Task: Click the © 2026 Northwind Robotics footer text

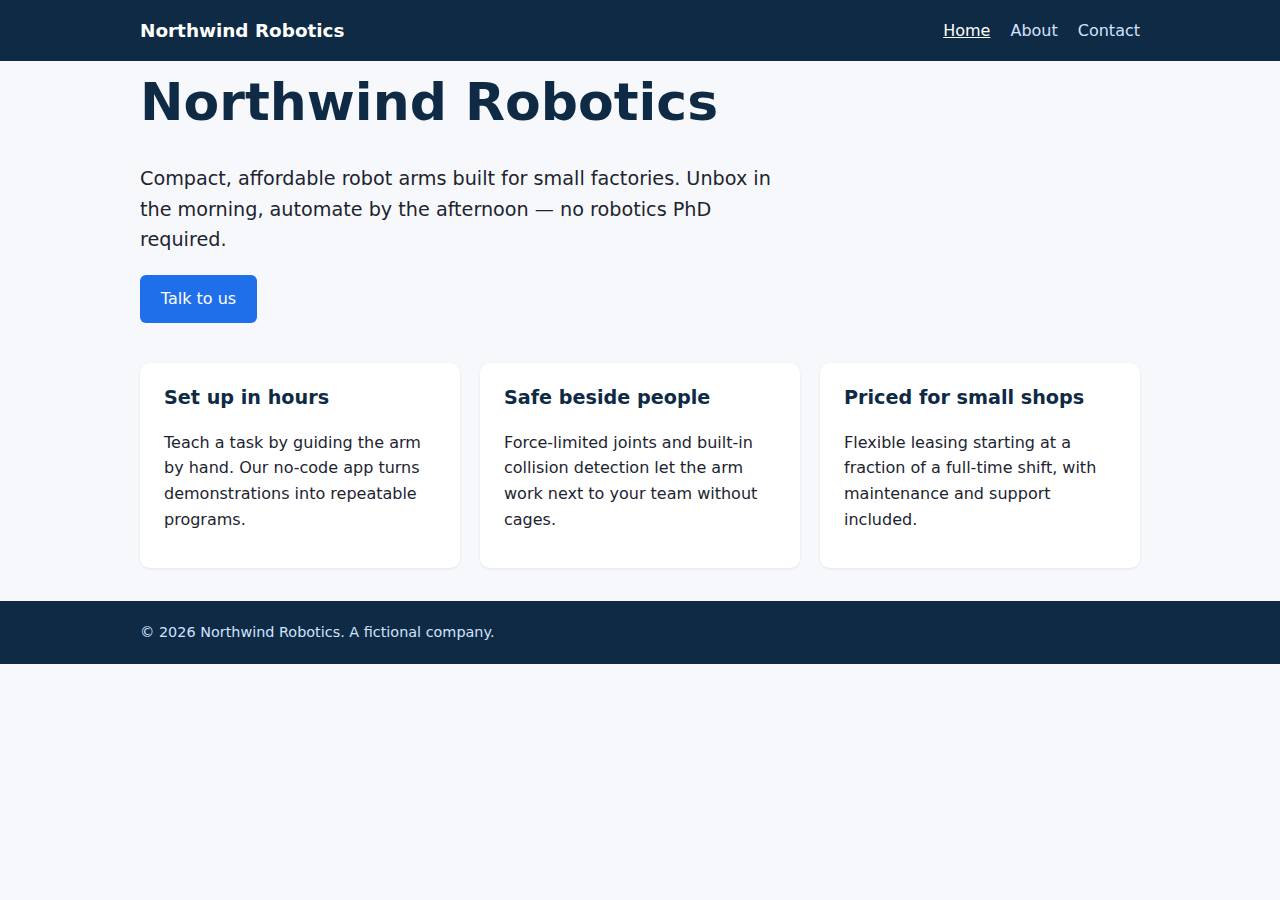Action: tap(317, 632)
